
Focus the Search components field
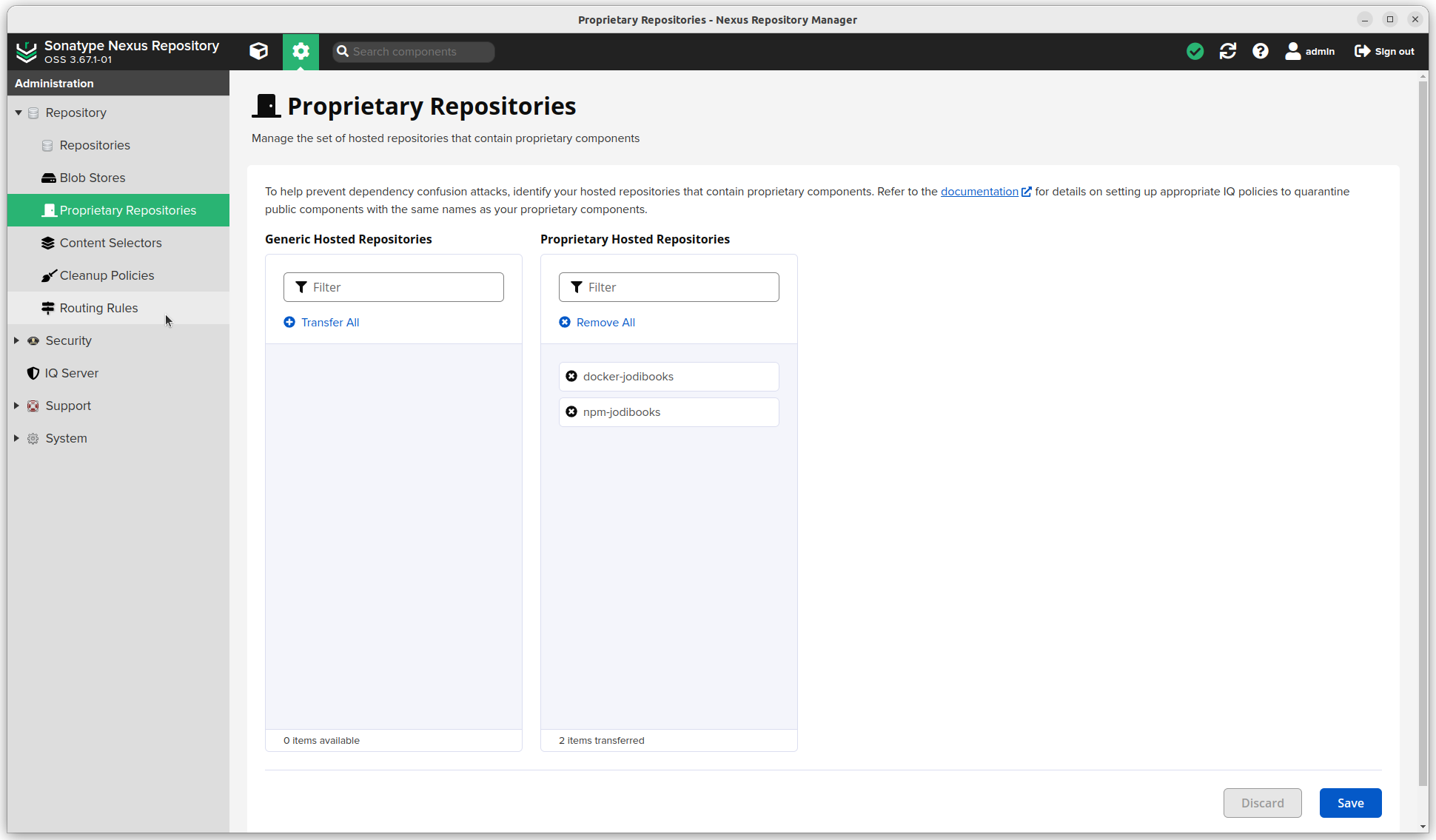pyautogui.click(x=414, y=51)
